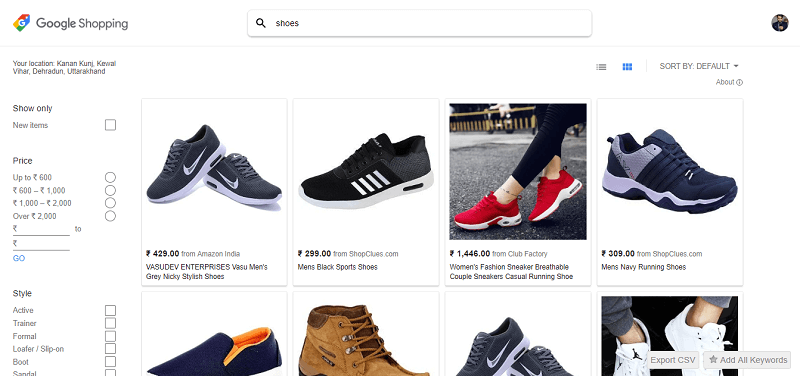Click the tan brown boot image
The height and width of the screenshot is (376, 800).
click(x=366, y=340)
